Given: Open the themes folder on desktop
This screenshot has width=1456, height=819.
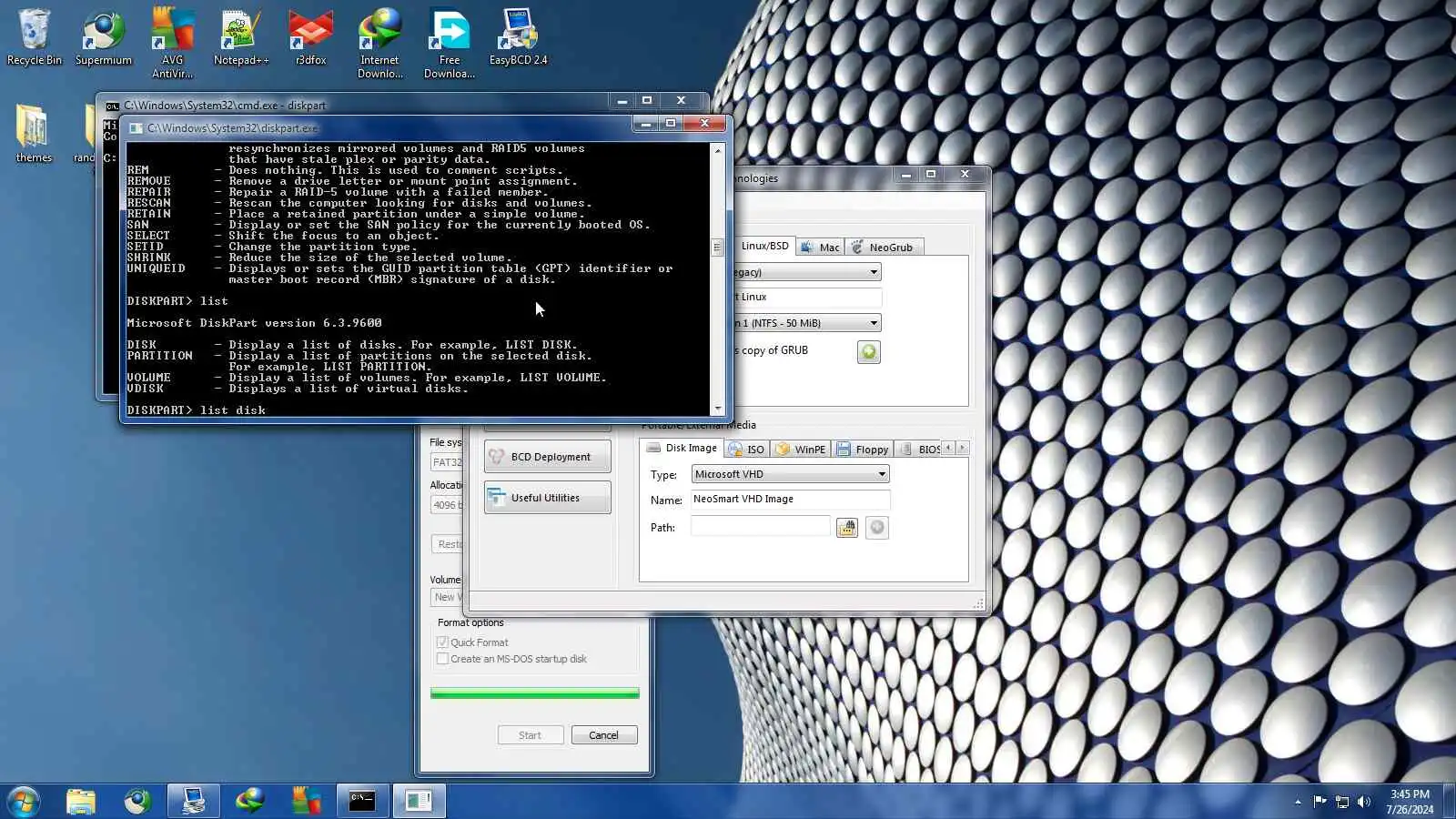Looking at the screenshot, I should pos(34,133).
